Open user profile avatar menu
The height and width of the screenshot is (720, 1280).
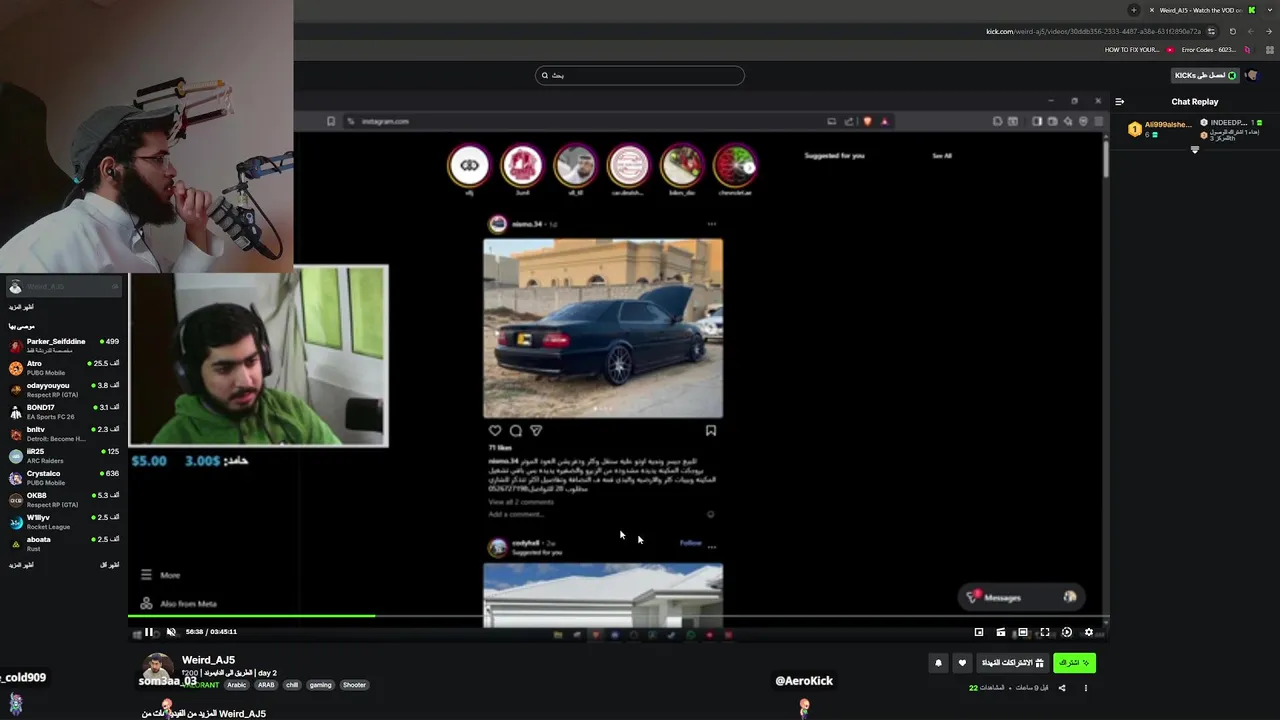(1251, 75)
